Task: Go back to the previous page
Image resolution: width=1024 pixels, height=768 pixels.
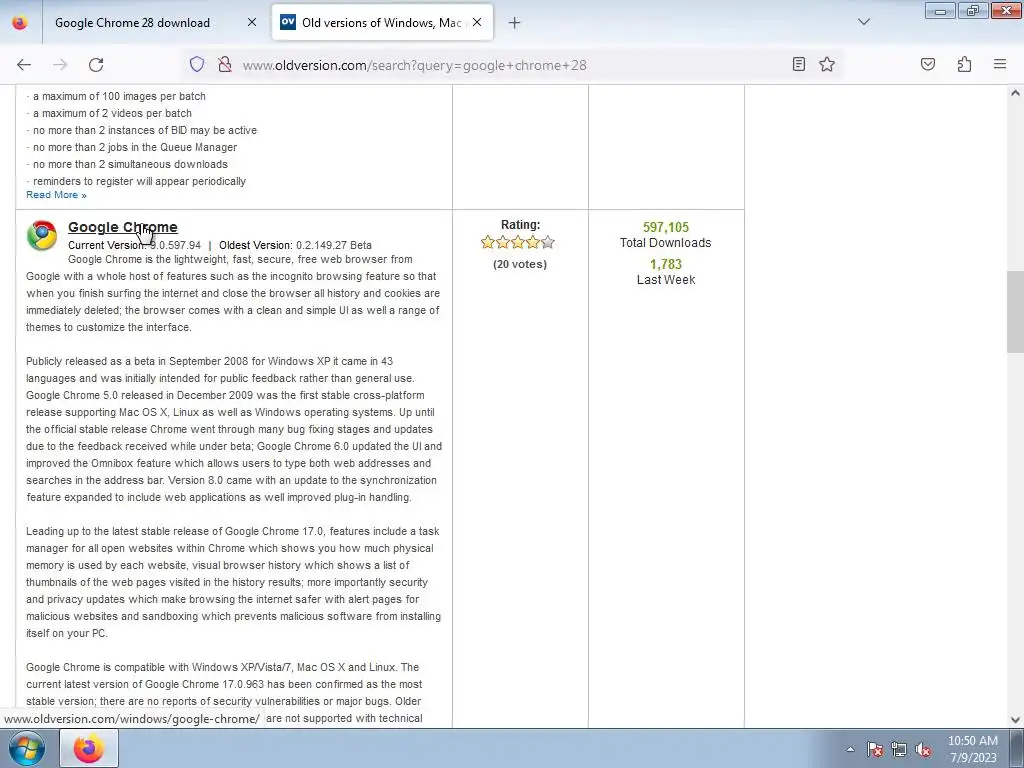Action: [x=24, y=65]
